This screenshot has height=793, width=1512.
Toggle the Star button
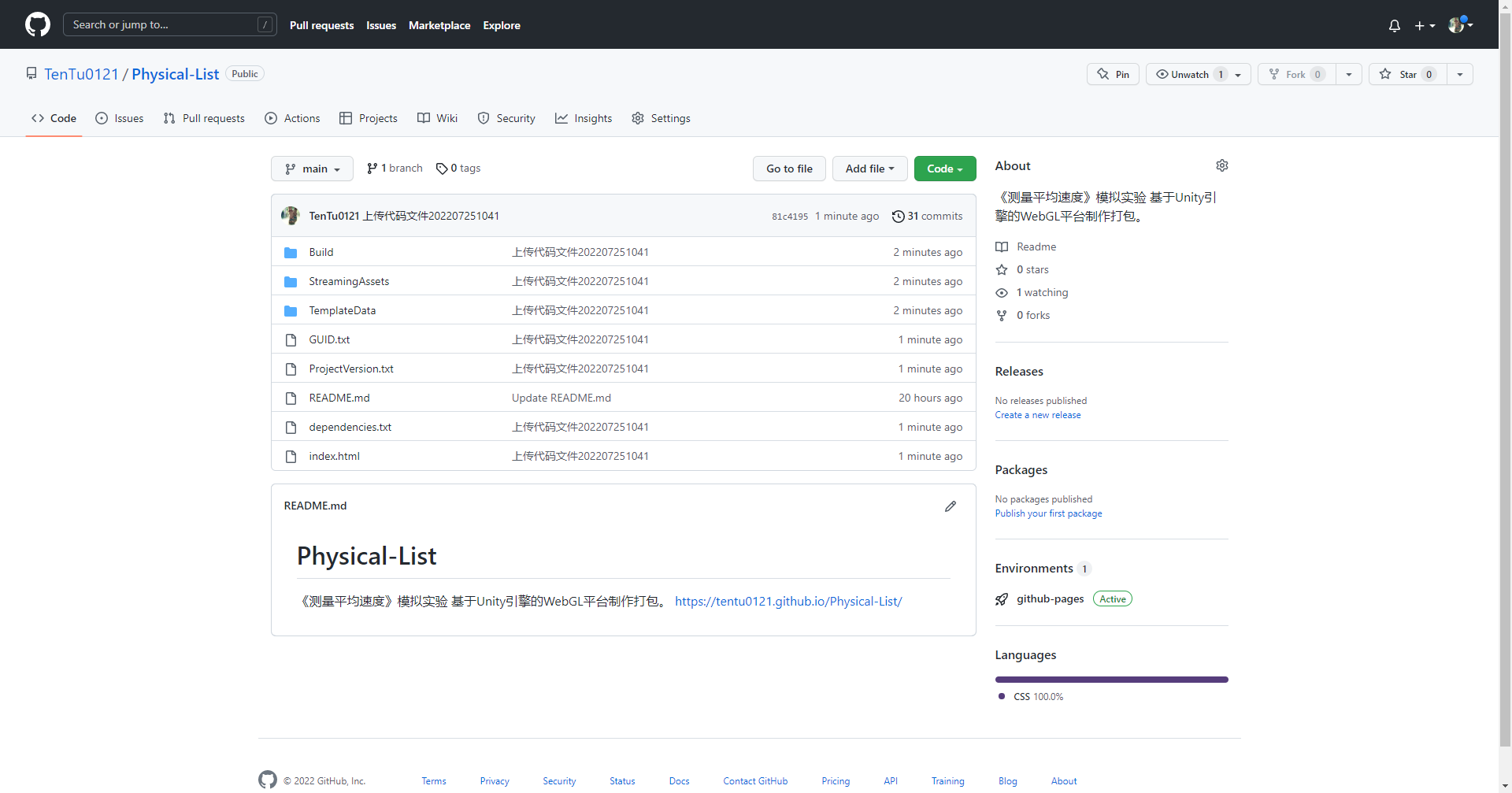[1407, 74]
